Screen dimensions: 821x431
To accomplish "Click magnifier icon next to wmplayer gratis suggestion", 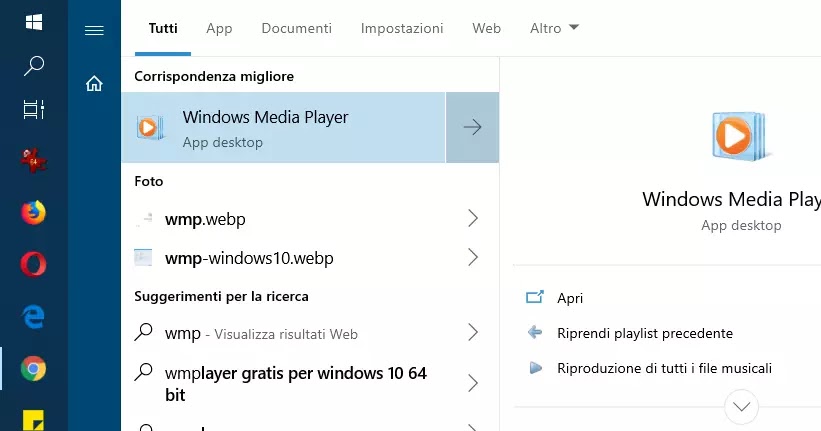I will tap(143, 372).
